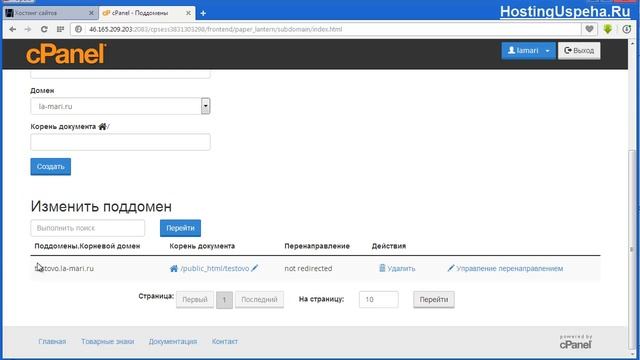Go forward with browser forward arrow
Image resolution: width=640 pixels, height=360 pixels.
[x=28, y=29]
